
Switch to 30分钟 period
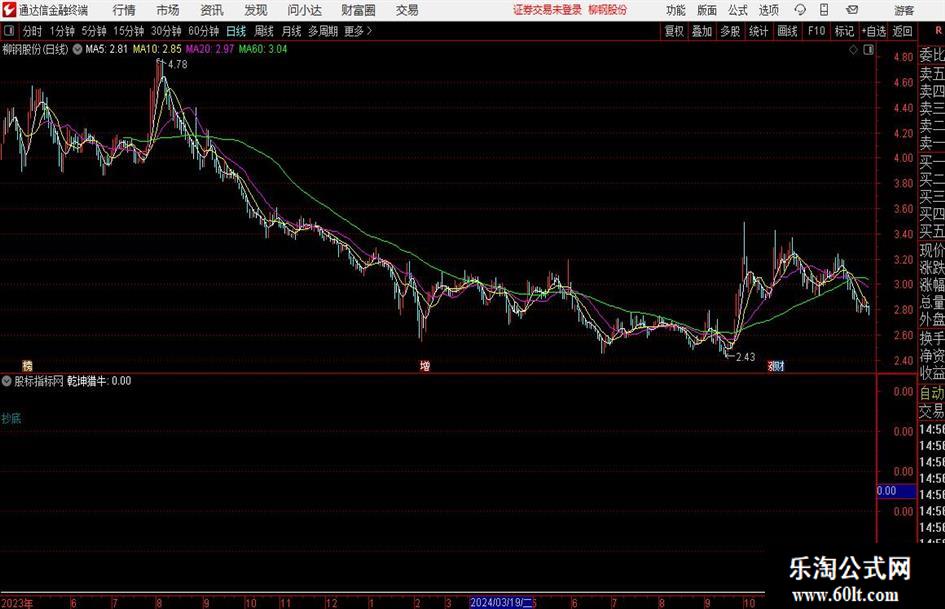[x=166, y=31]
